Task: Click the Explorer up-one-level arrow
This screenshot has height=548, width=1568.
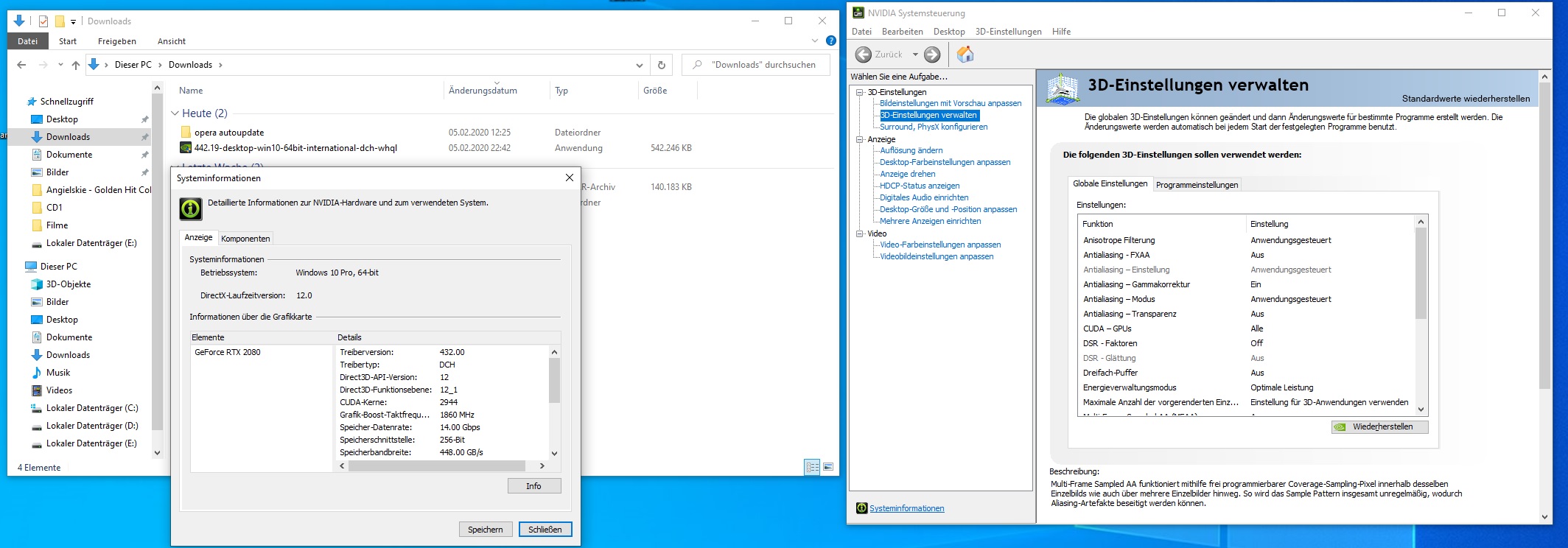Action: pos(75,65)
